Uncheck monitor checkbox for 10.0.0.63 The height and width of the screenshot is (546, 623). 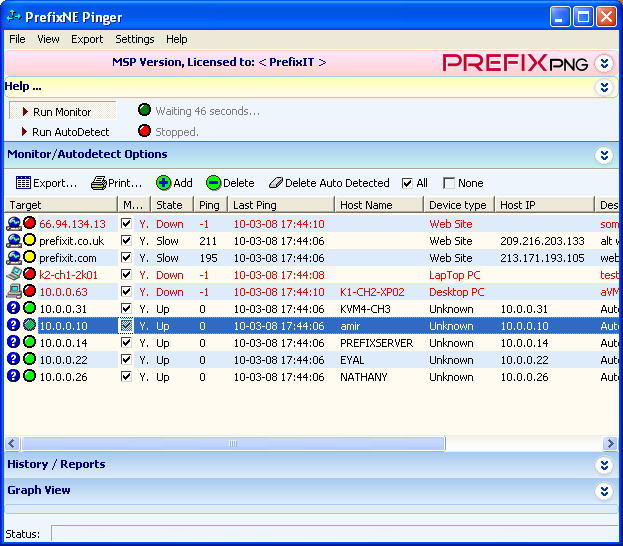coord(126,291)
